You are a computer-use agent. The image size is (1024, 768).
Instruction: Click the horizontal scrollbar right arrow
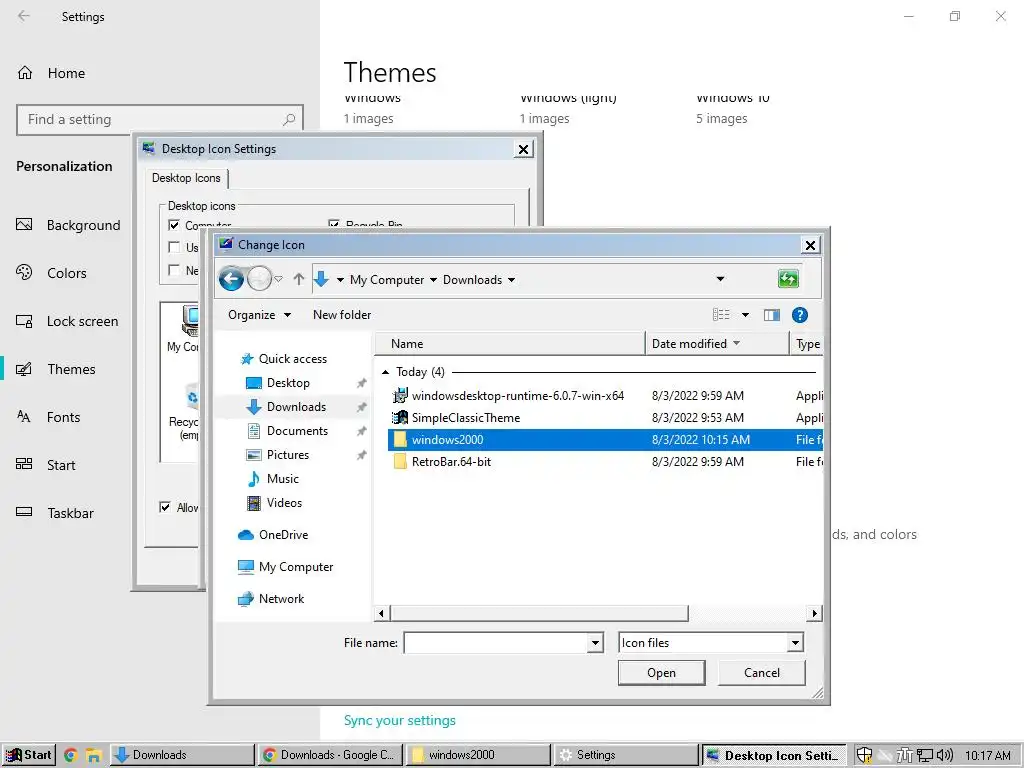(814, 613)
